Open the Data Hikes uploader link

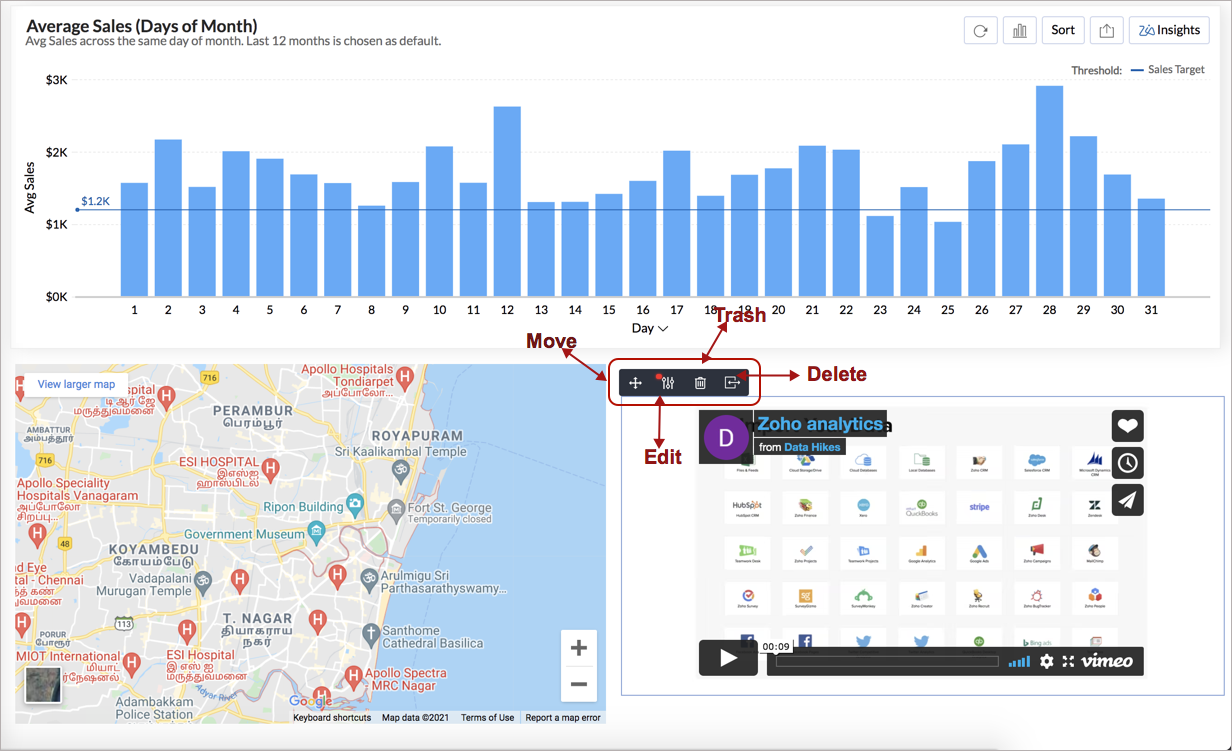(812, 447)
